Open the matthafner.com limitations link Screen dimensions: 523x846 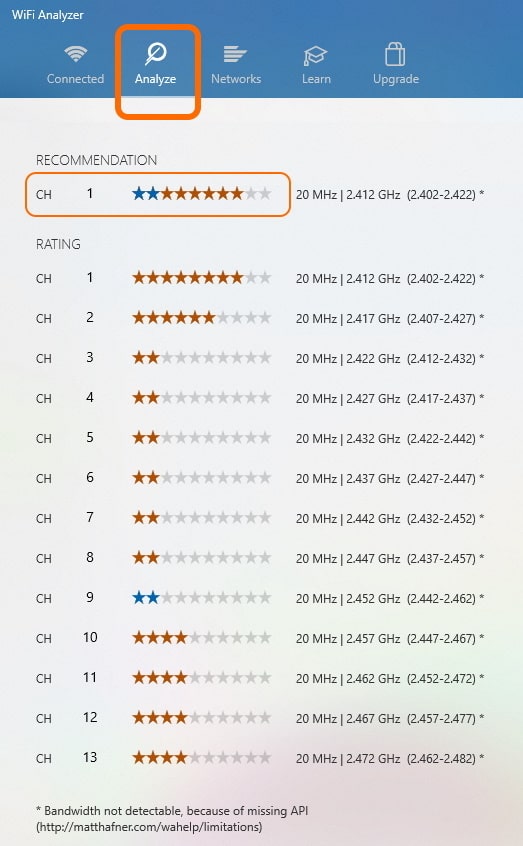pyautogui.click(x=149, y=827)
